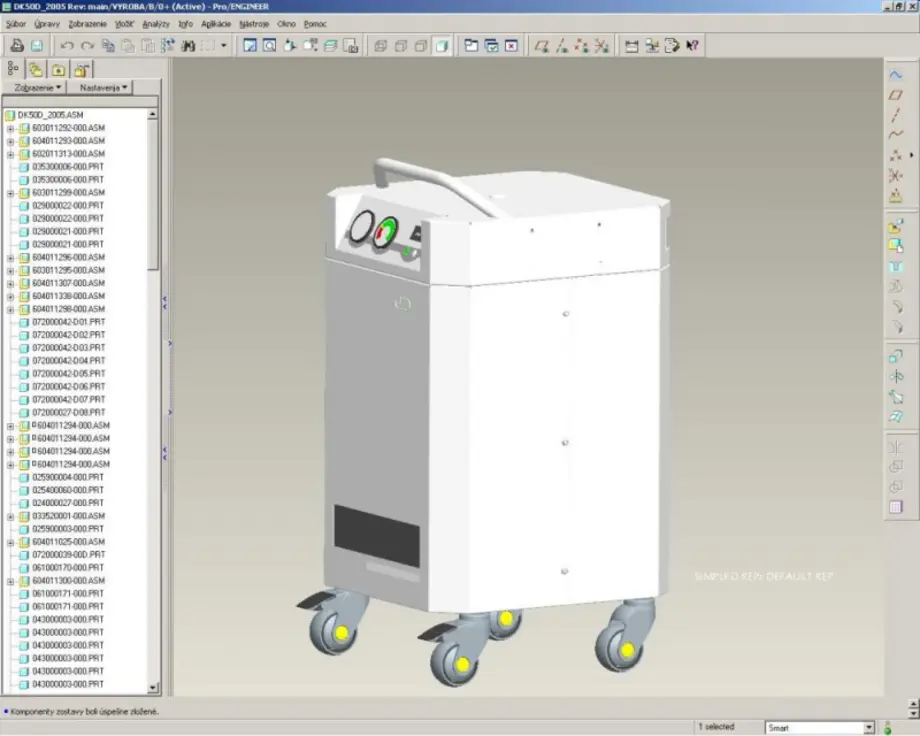
Task: Select the datum axis tool in right toolbar
Action: coord(896,114)
